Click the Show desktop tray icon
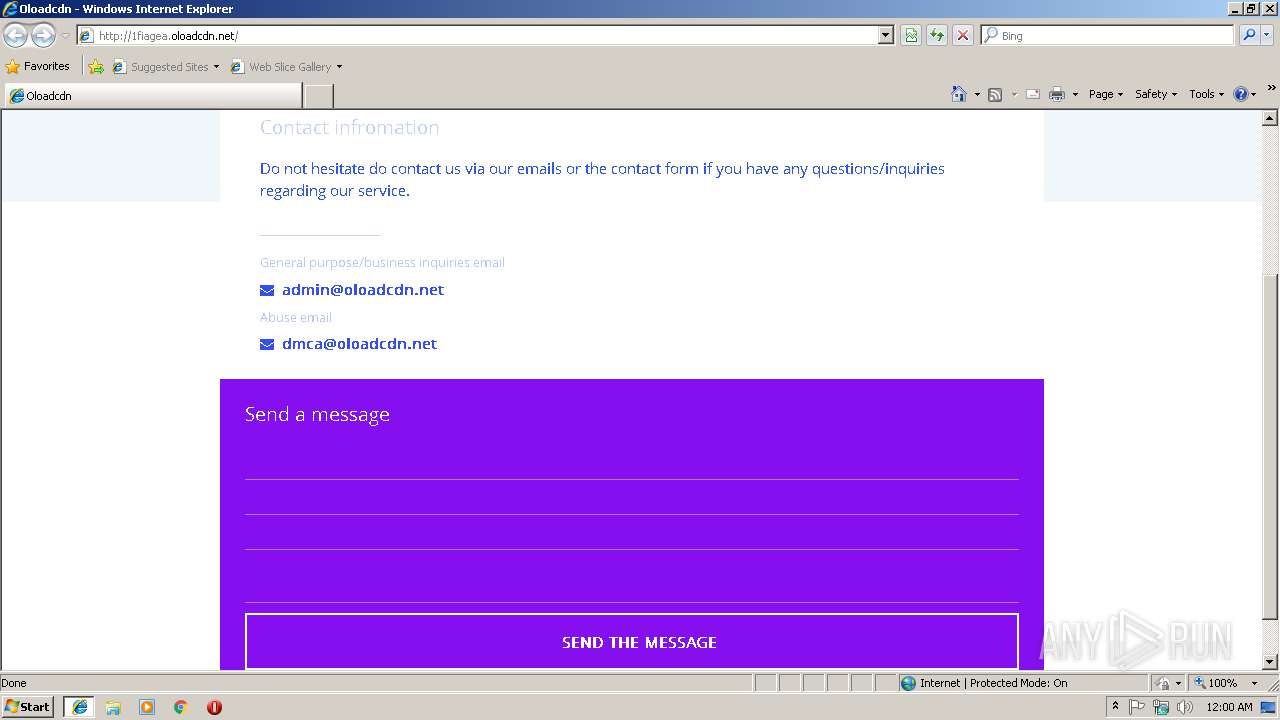Image resolution: width=1280 pixels, height=720 pixels. pos(1269,707)
